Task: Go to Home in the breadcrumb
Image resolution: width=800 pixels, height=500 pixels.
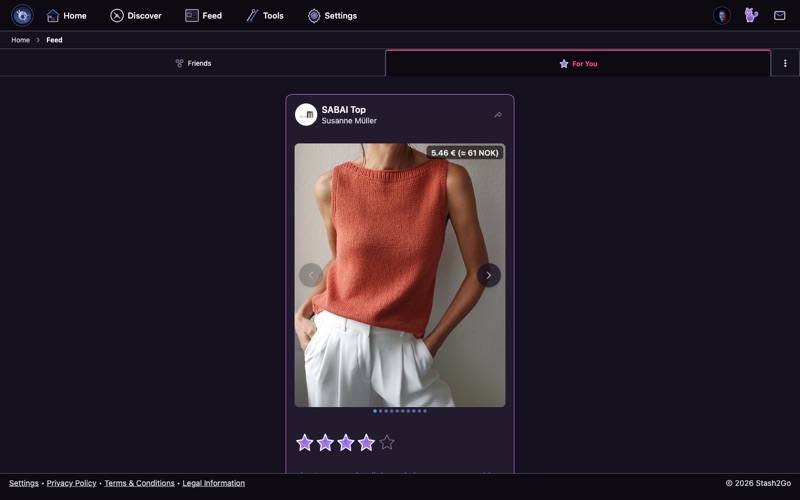Action: (x=20, y=40)
